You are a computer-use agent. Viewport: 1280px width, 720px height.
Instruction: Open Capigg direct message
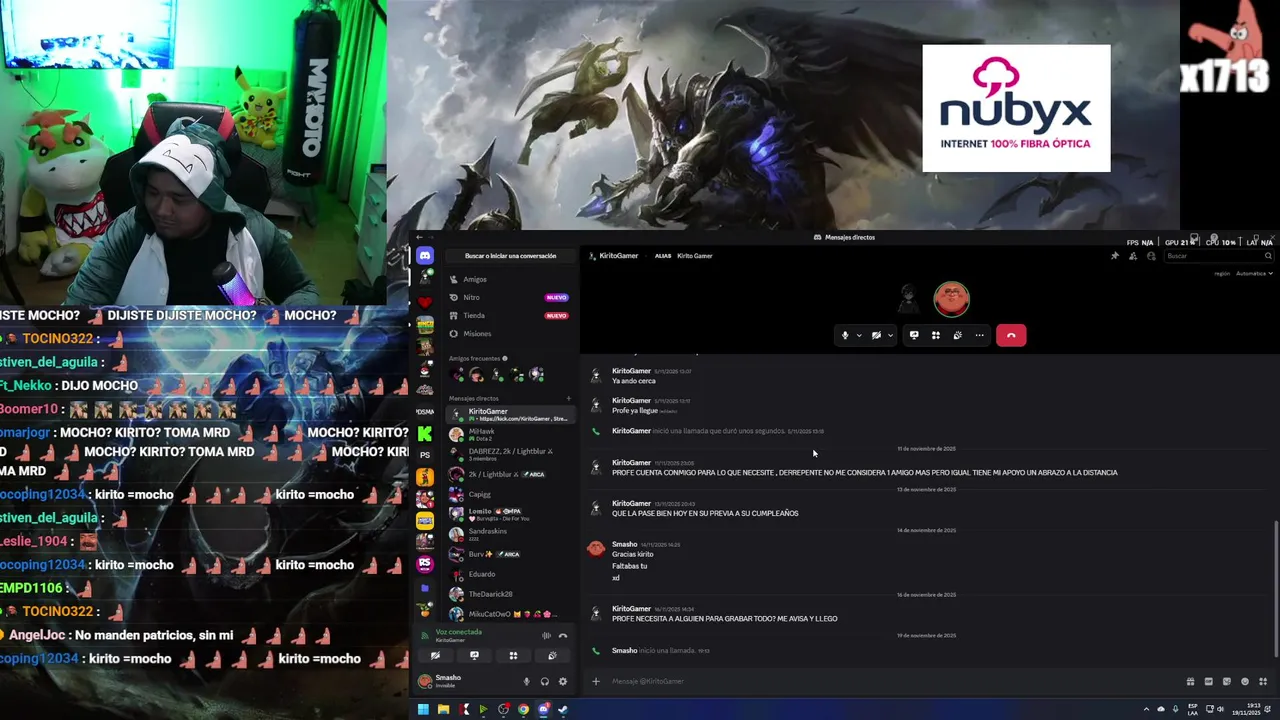click(x=510, y=494)
